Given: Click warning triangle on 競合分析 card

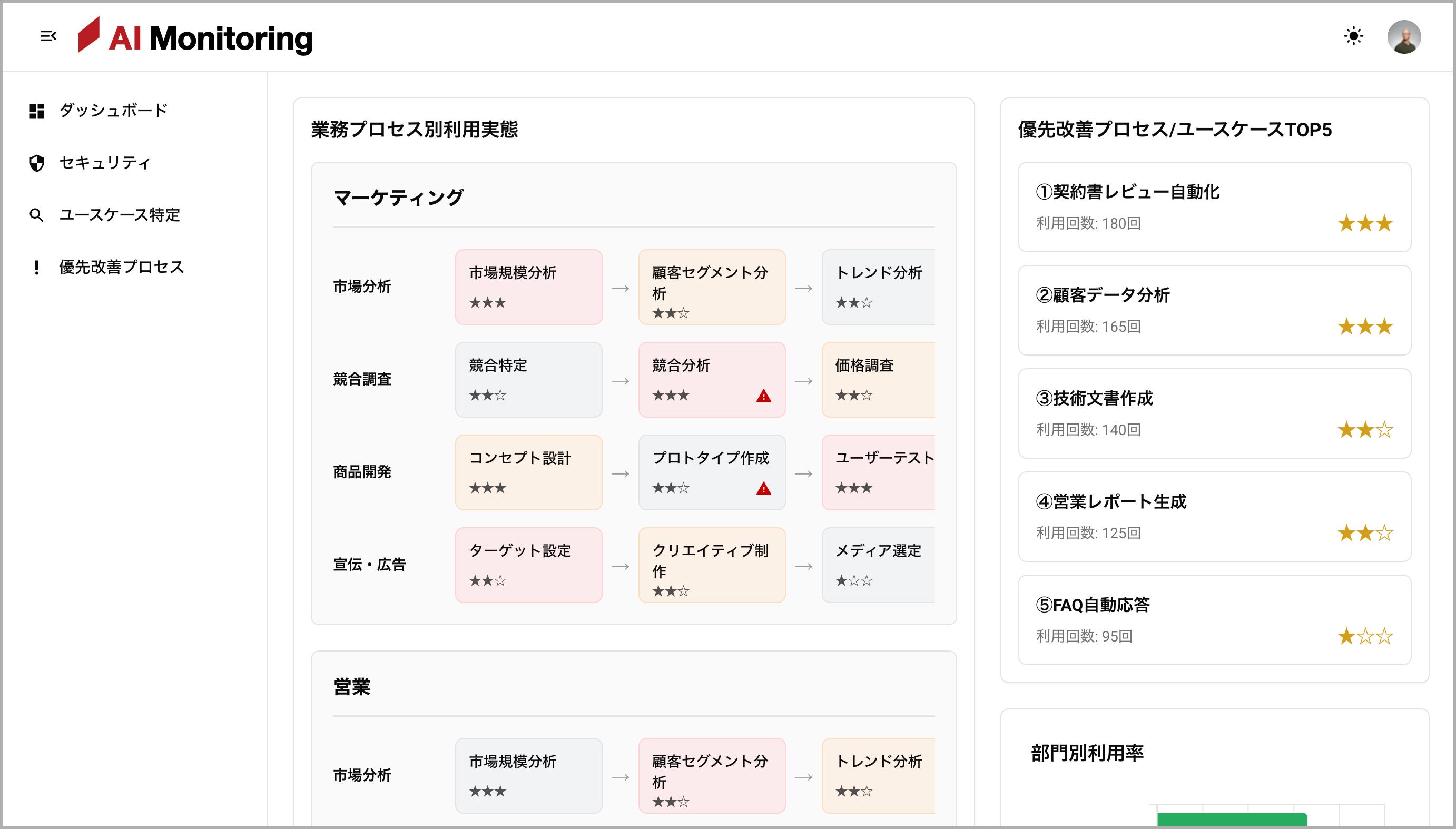Looking at the screenshot, I should (763, 396).
